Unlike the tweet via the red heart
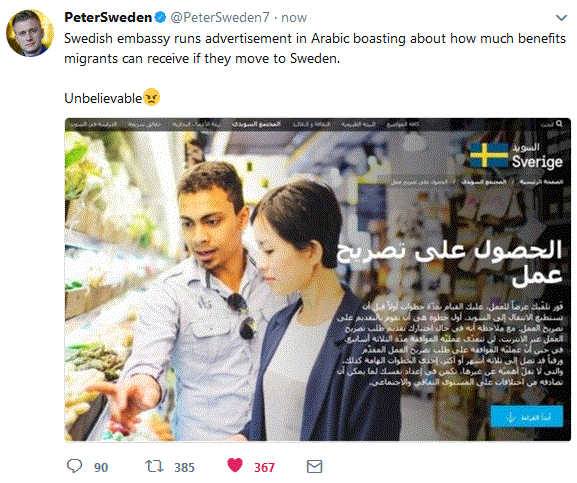 tap(235, 465)
